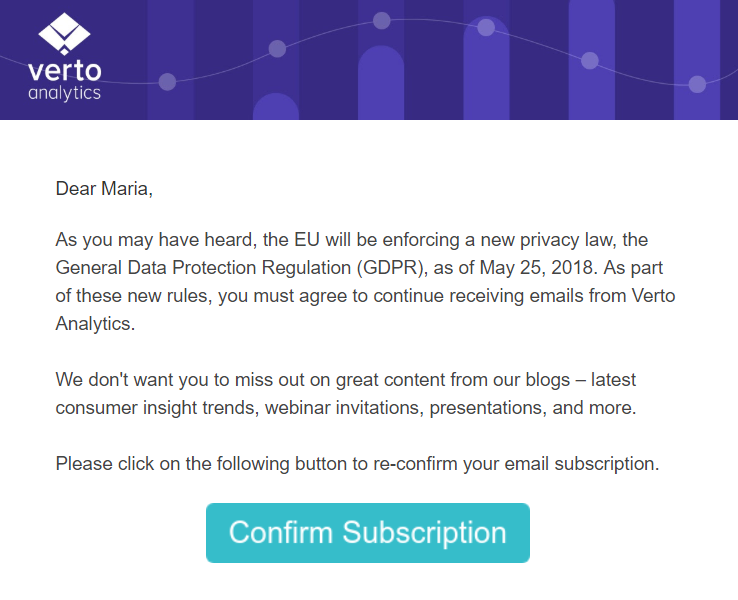Select the leftmost data point on banner curve
Image resolution: width=738 pixels, height=600 pixels.
tap(167, 82)
